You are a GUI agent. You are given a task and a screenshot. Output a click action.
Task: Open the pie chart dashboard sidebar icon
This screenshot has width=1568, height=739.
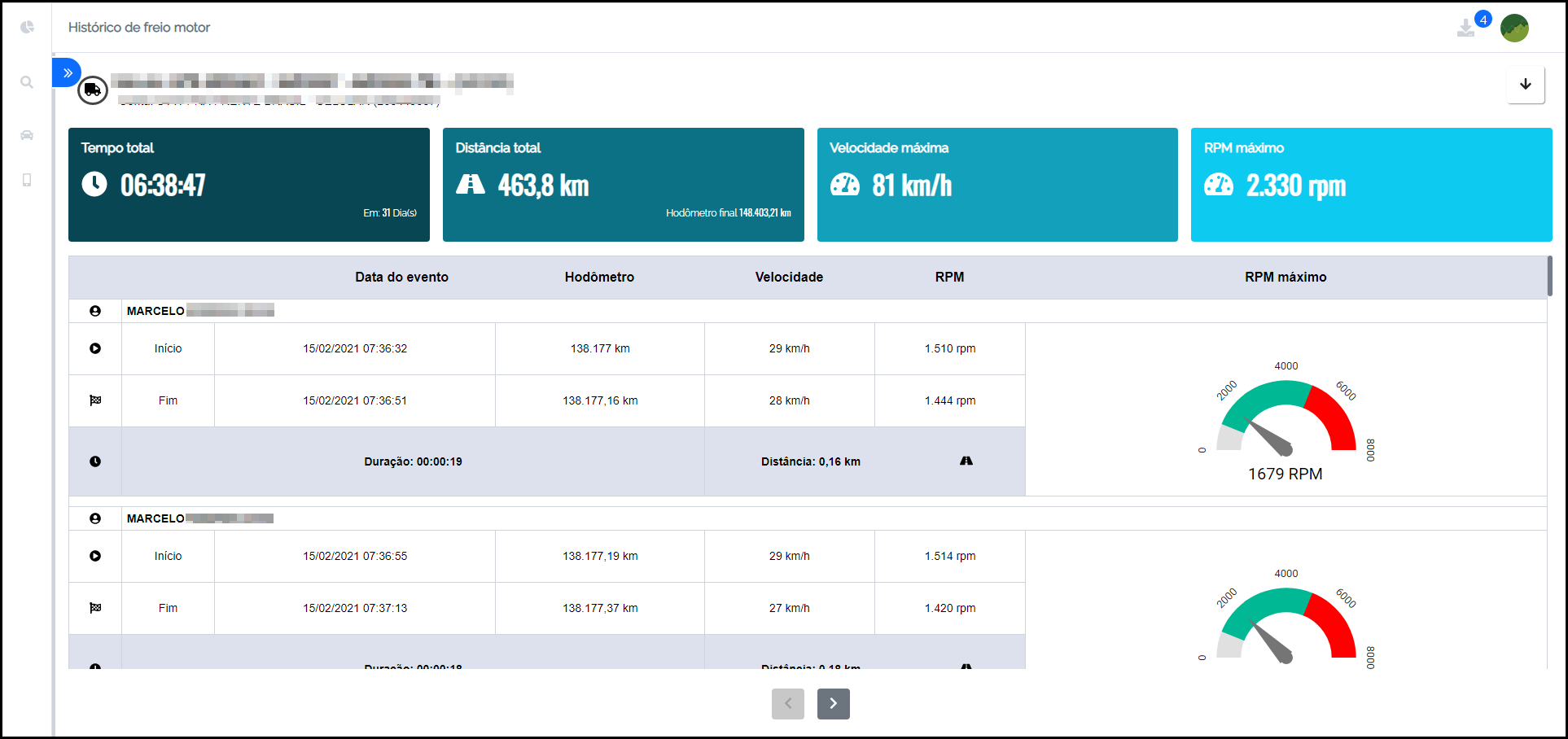tap(27, 27)
